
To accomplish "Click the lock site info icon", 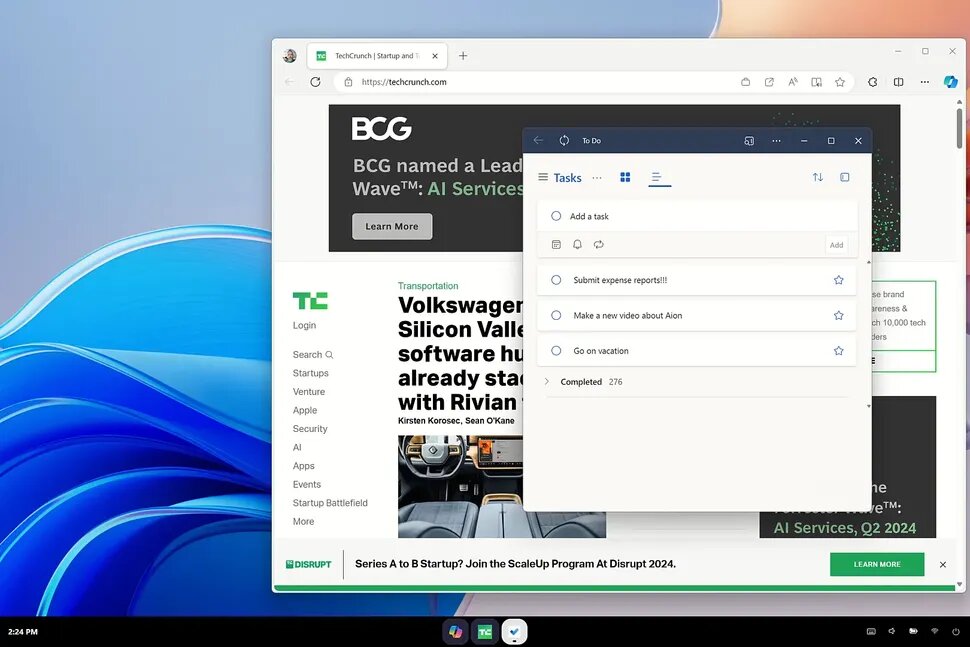I will 348,82.
